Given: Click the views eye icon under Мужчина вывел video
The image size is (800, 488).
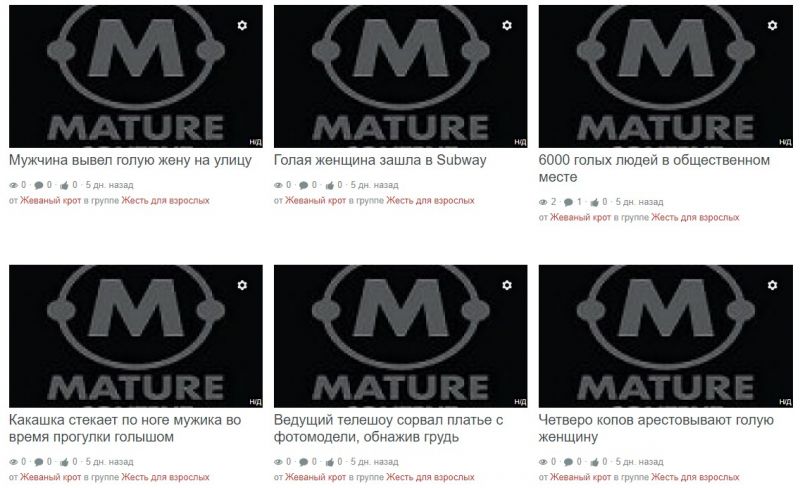Looking at the screenshot, I should (x=14, y=185).
